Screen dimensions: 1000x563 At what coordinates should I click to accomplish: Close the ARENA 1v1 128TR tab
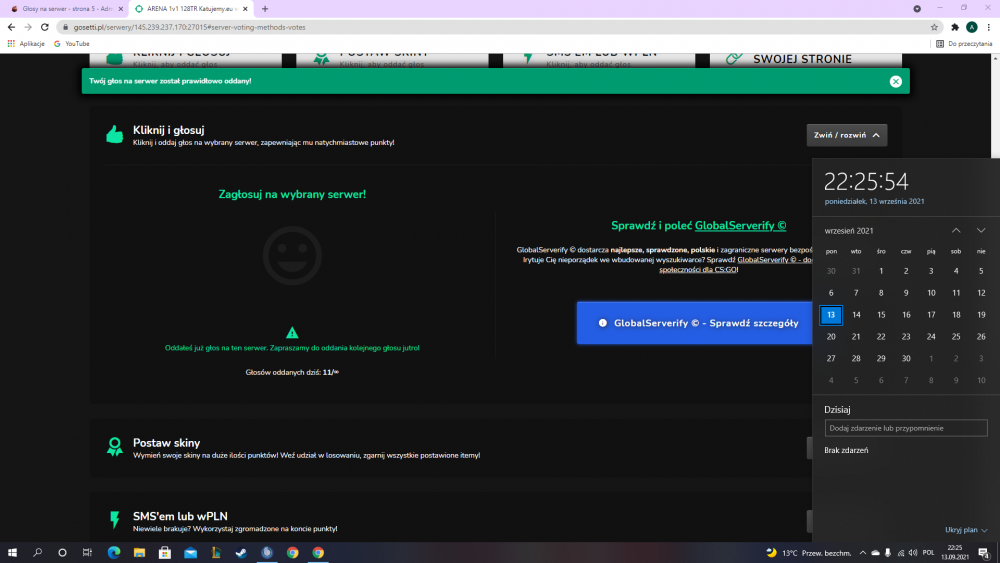(x=245, y=9)
